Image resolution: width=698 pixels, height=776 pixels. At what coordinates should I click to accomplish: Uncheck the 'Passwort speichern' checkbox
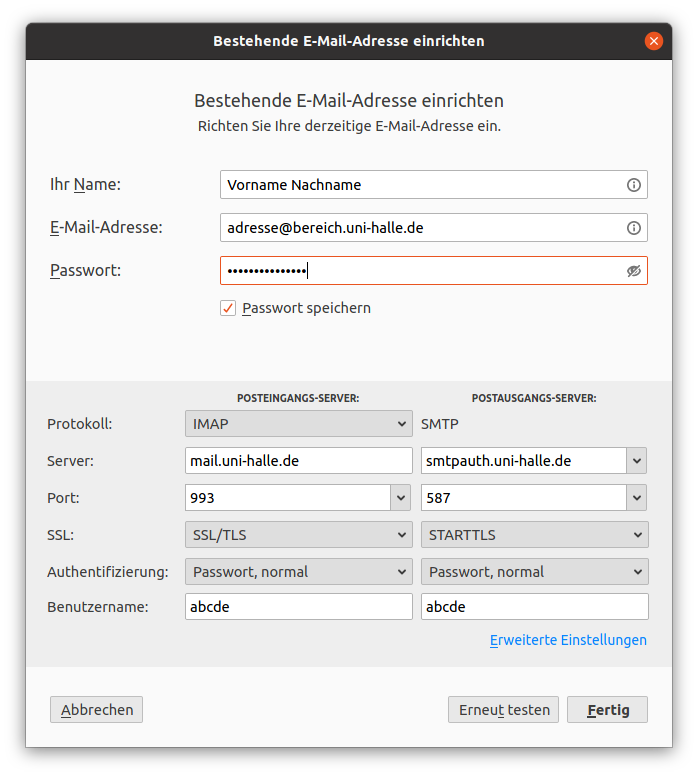[x=228, y=308]
